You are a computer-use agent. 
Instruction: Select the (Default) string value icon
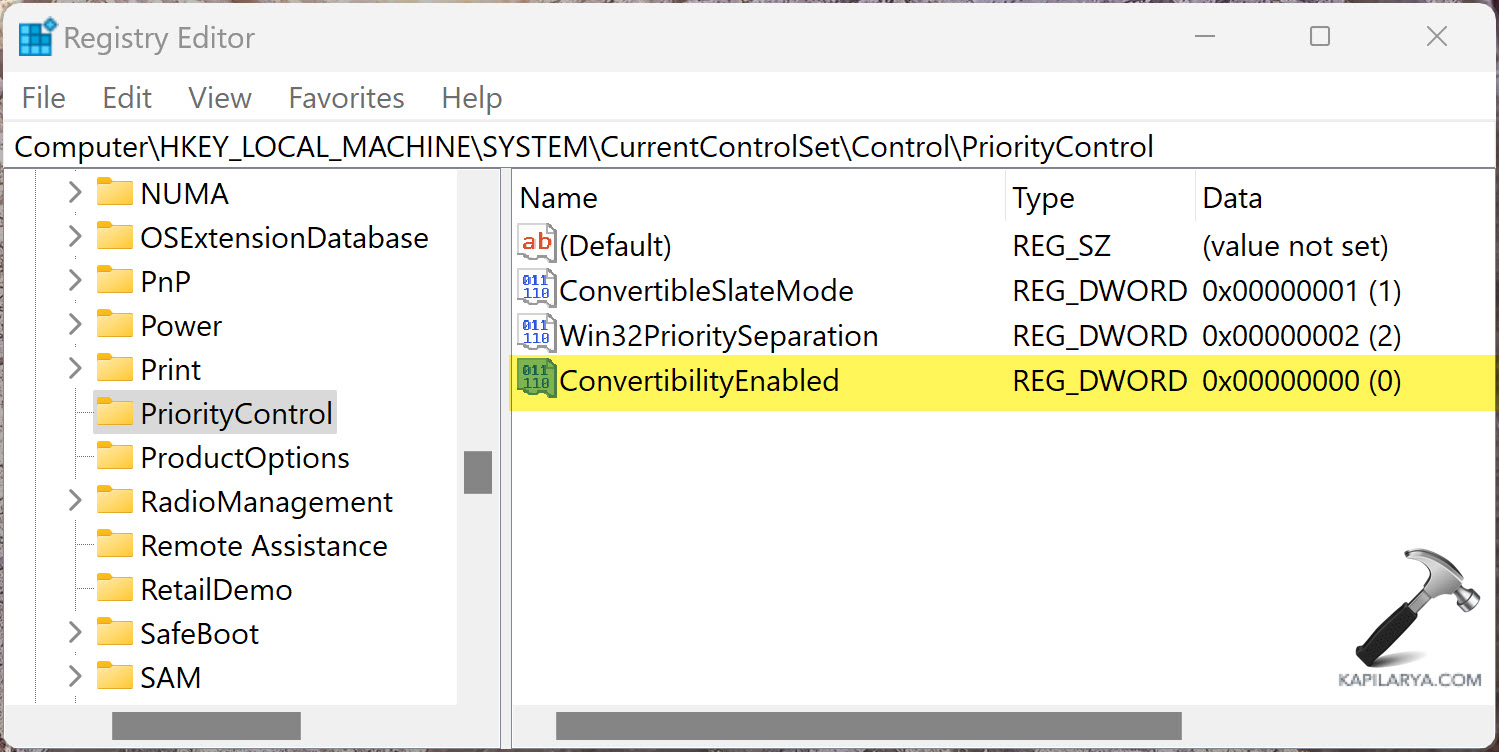click(536, 245)
